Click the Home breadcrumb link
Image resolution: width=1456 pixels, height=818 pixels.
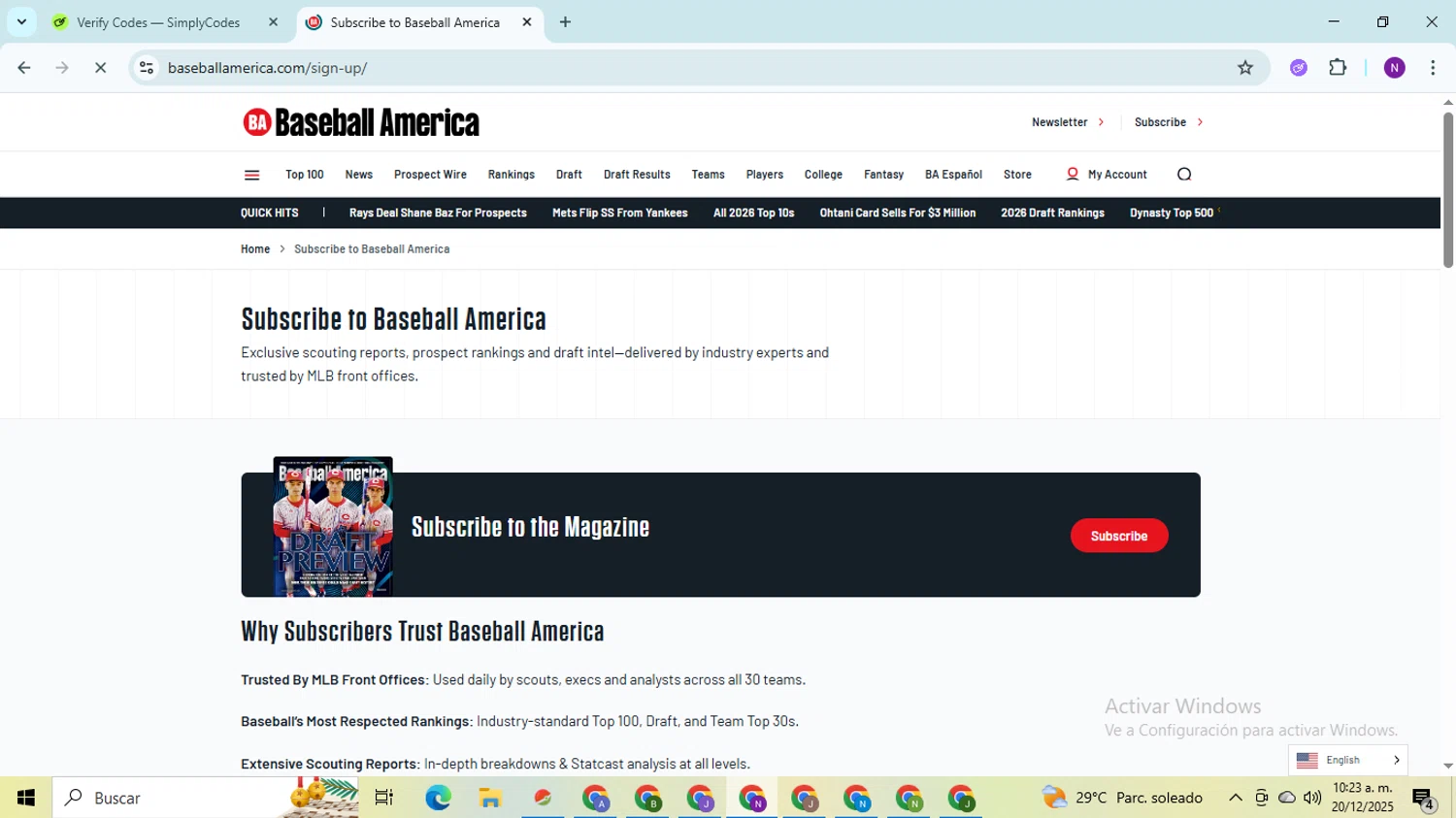pyautogui.click(x=255, y=249)
